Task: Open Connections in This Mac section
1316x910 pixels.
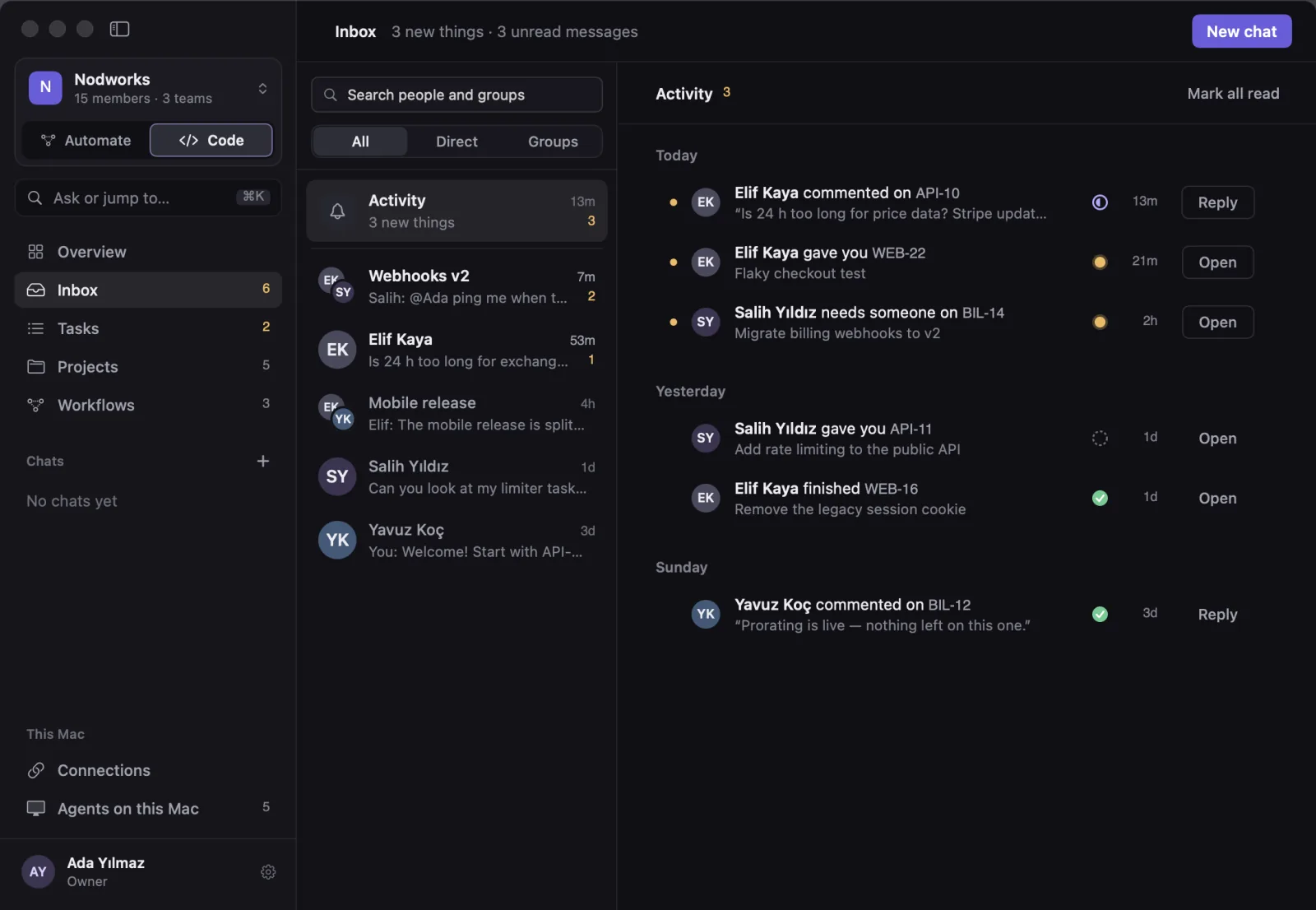Action: point(148,771)
